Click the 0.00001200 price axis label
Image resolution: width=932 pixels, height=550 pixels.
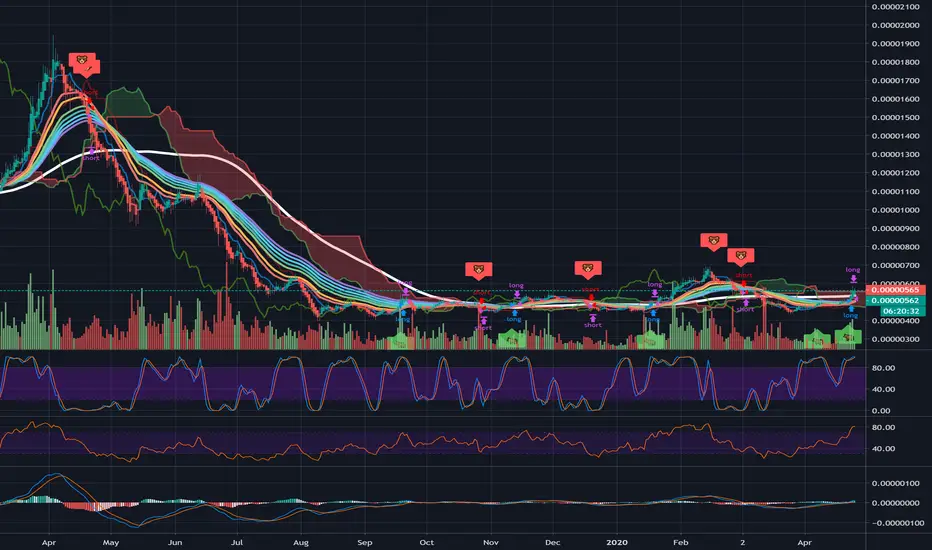895,173
